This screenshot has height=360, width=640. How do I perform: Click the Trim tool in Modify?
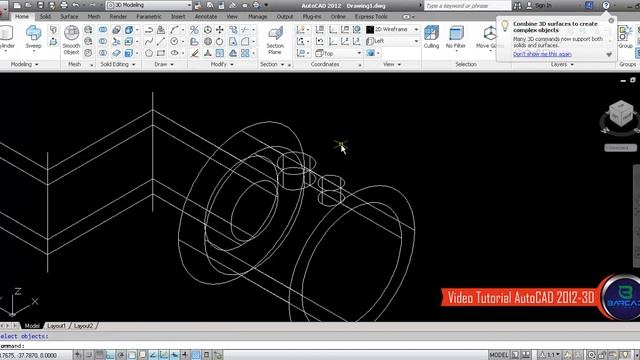[245, 30]
